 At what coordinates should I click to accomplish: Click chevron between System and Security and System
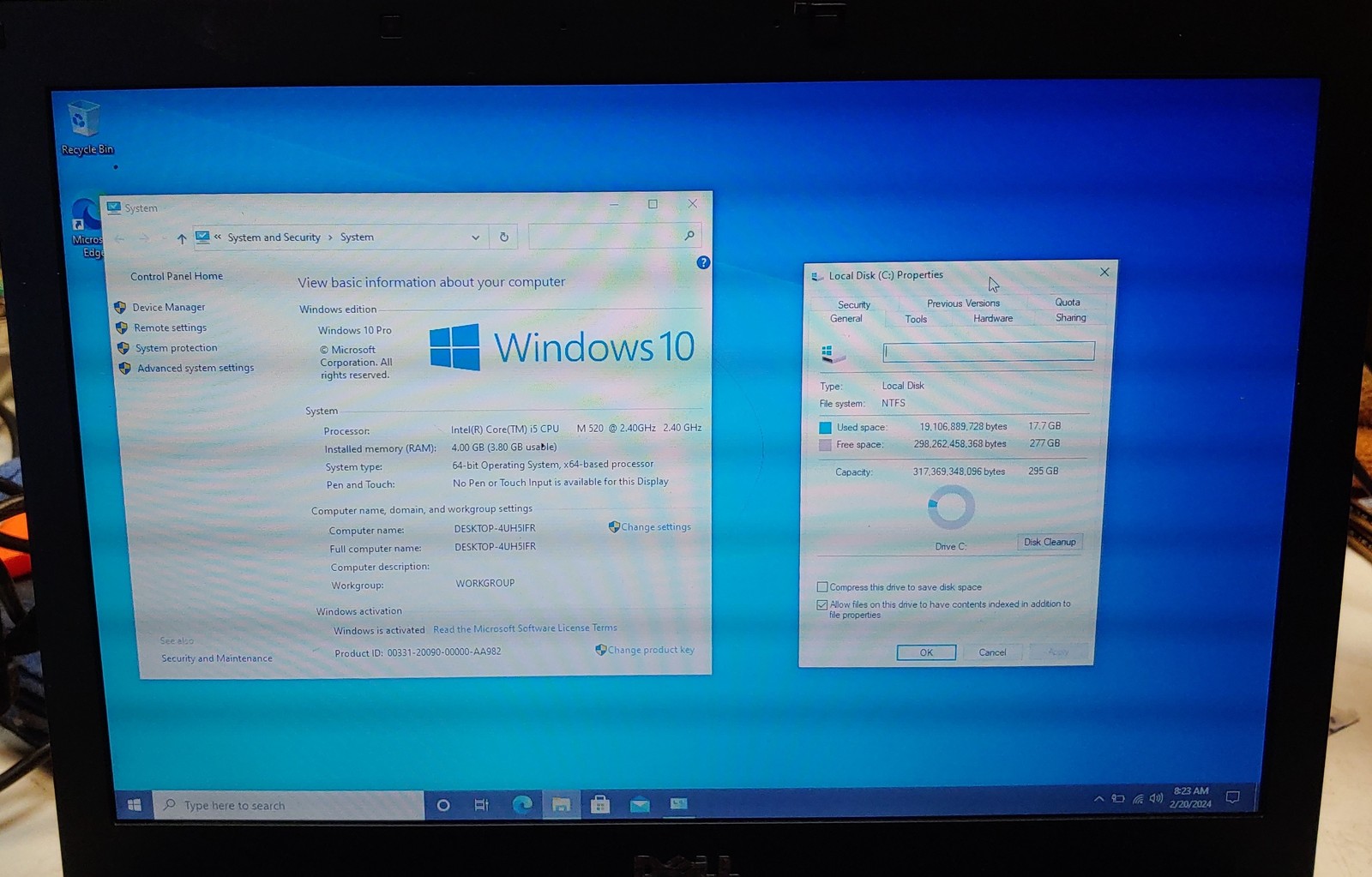click(x=330, y=237)
